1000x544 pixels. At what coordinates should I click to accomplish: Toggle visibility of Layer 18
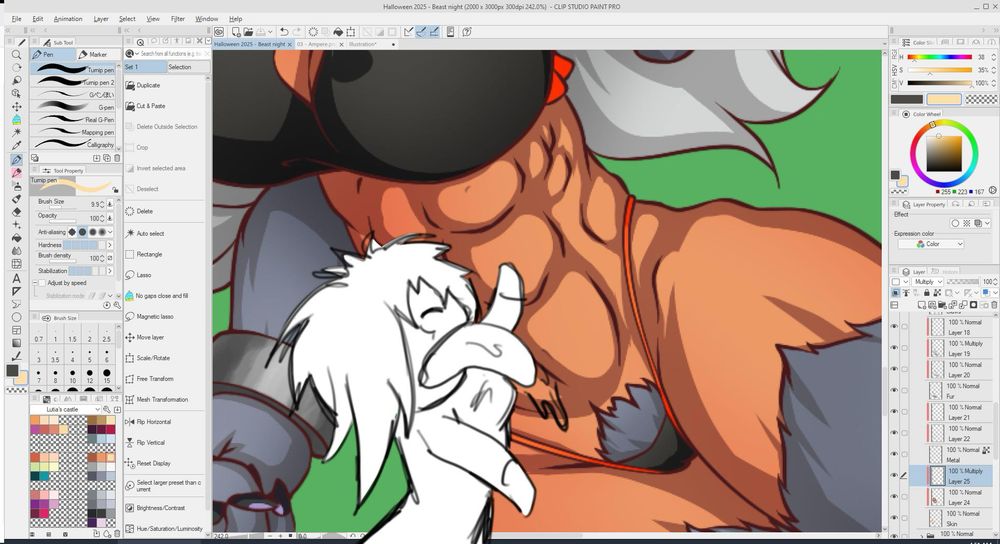[894, 327]
